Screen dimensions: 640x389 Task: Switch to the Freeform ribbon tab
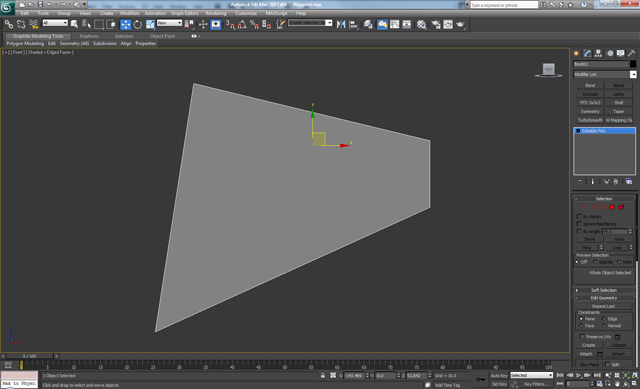pos(89,36)
